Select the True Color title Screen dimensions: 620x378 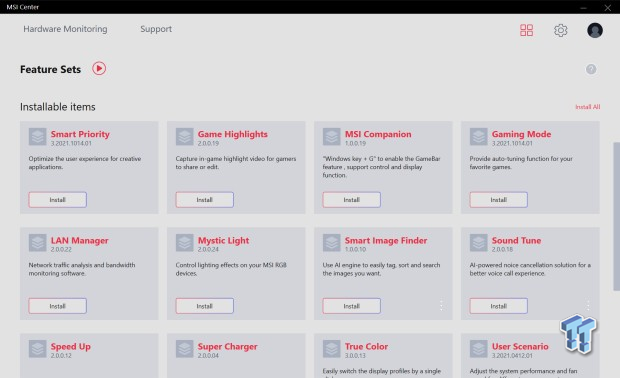coord(366,346)
